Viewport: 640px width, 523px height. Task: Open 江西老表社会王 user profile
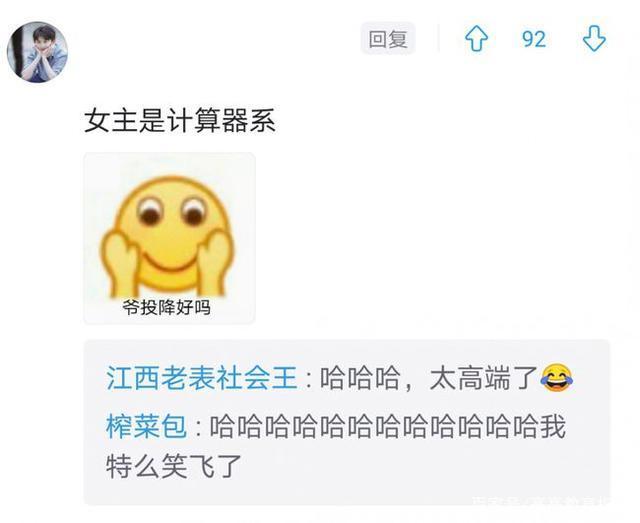coord(202,378)
